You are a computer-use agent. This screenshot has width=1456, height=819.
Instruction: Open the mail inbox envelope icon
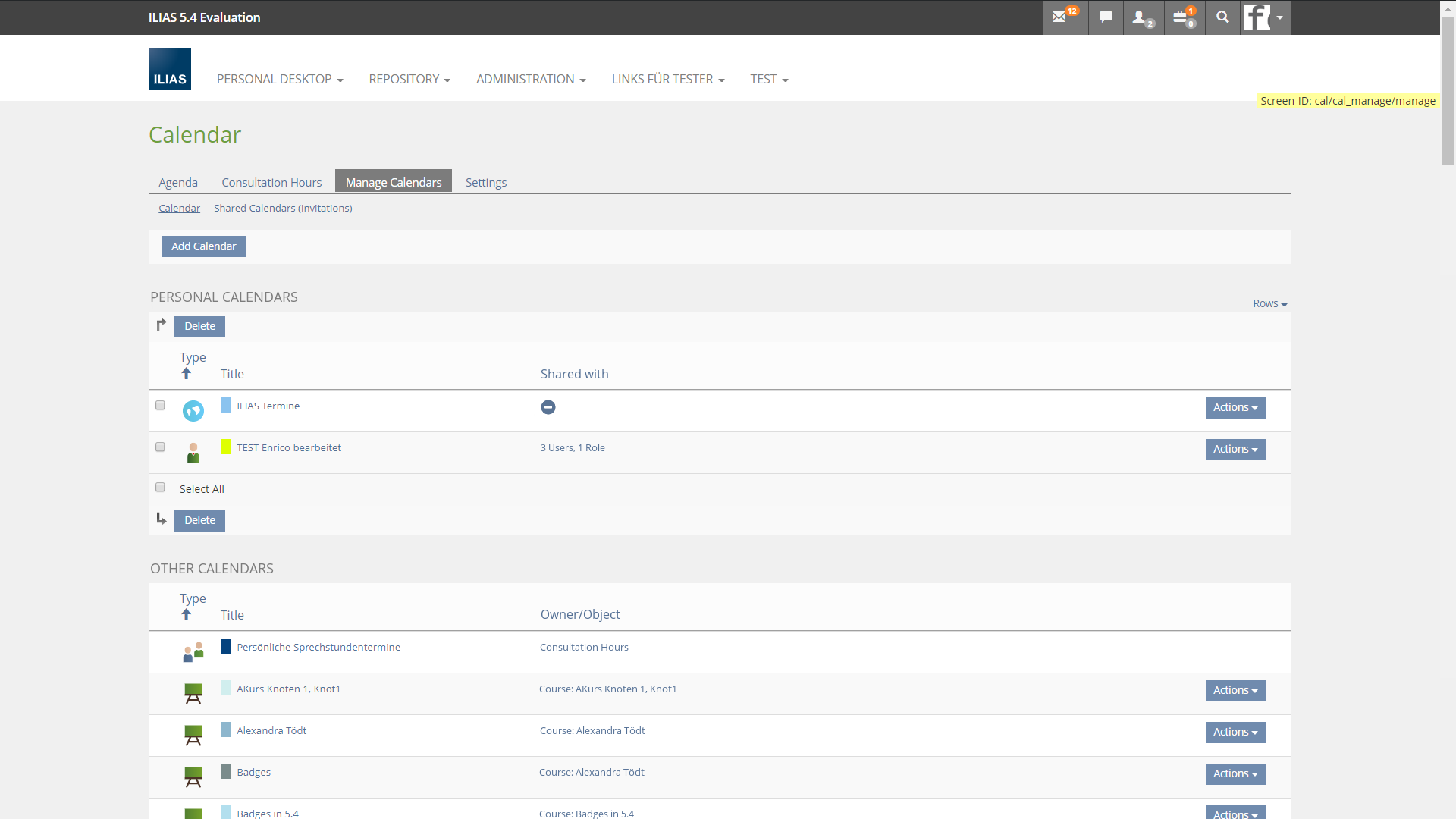pos(1060,17)
